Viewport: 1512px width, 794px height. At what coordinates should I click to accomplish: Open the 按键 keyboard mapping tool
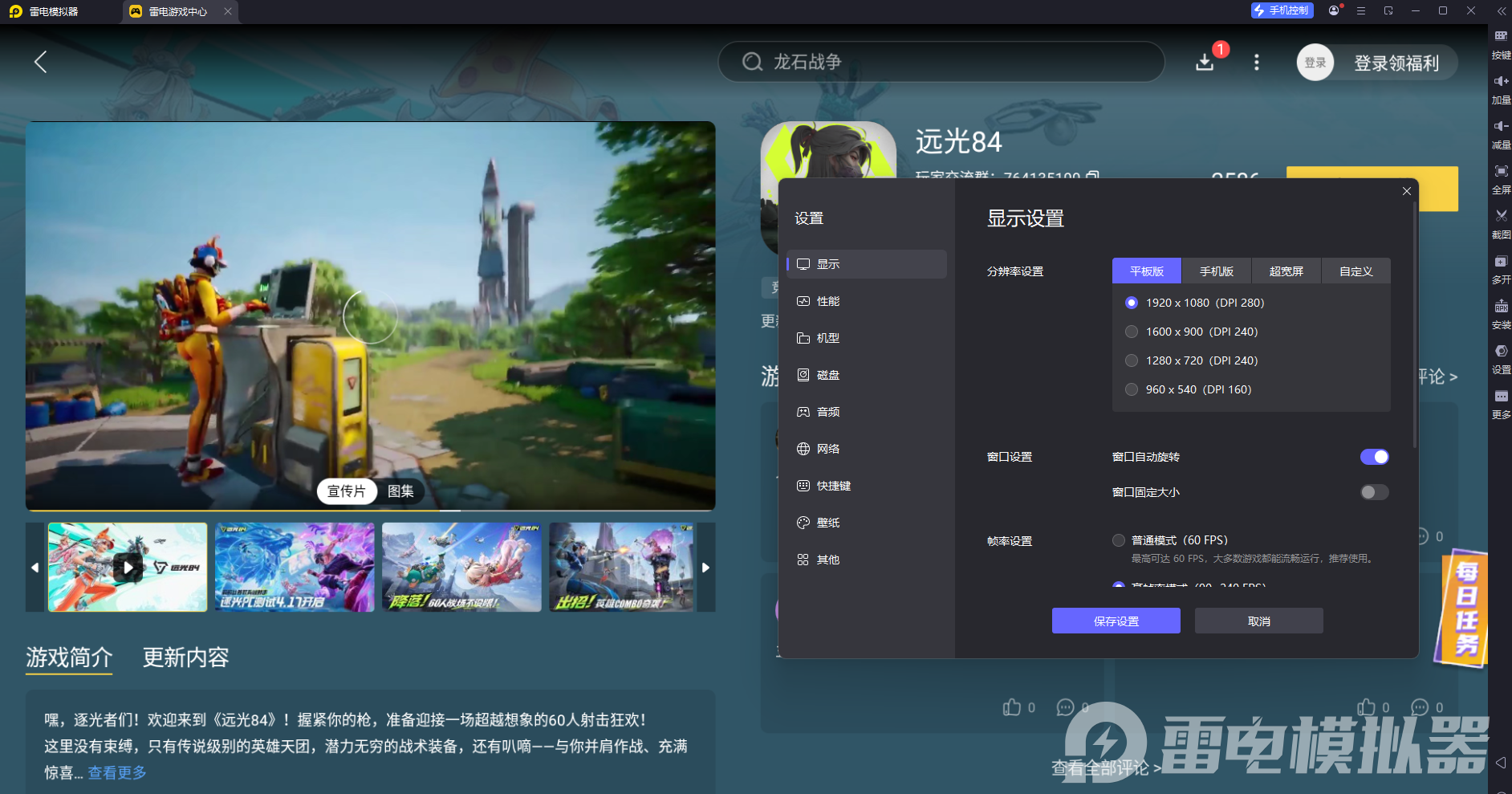click(1501, 44)
